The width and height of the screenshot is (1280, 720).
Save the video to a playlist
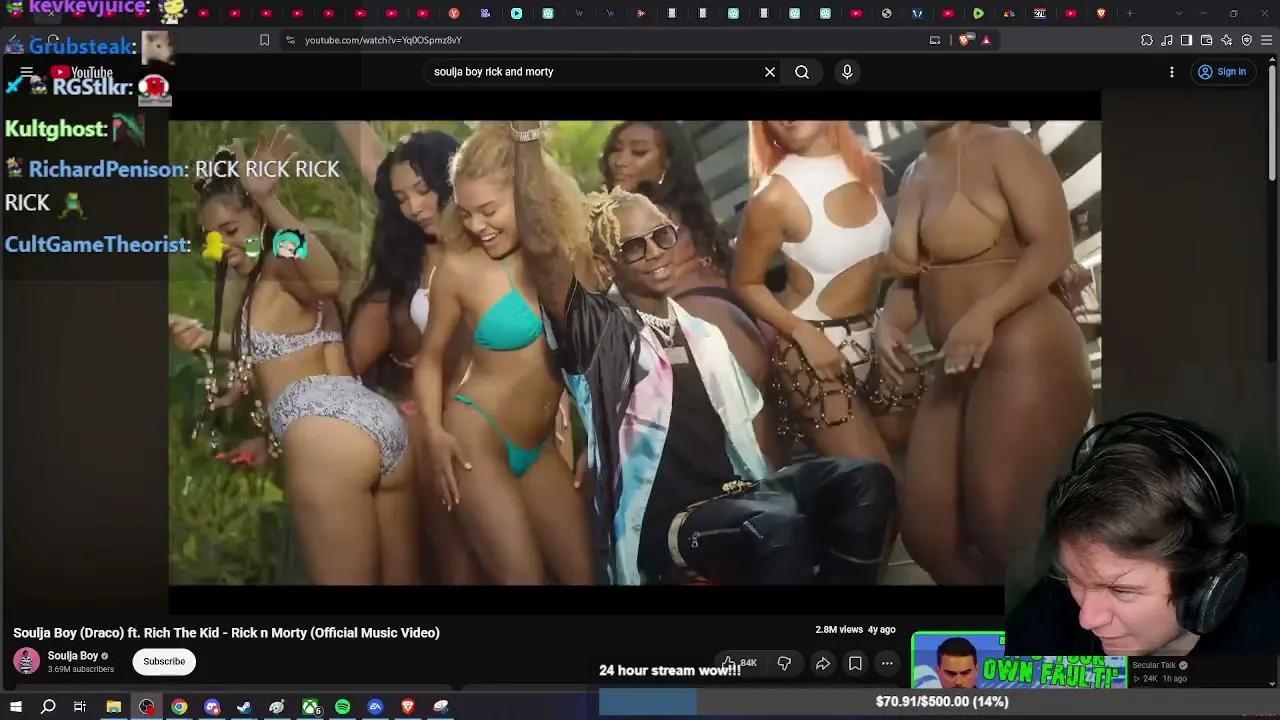[855, 663]
